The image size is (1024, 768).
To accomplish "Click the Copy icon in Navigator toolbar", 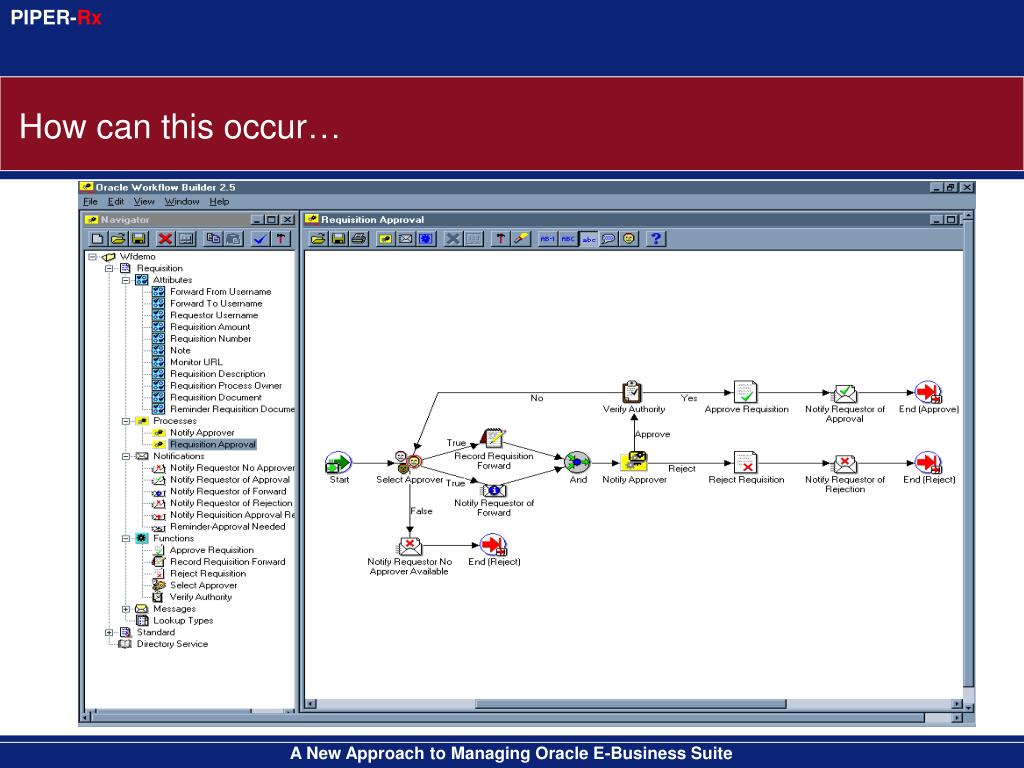I will 213,239.
